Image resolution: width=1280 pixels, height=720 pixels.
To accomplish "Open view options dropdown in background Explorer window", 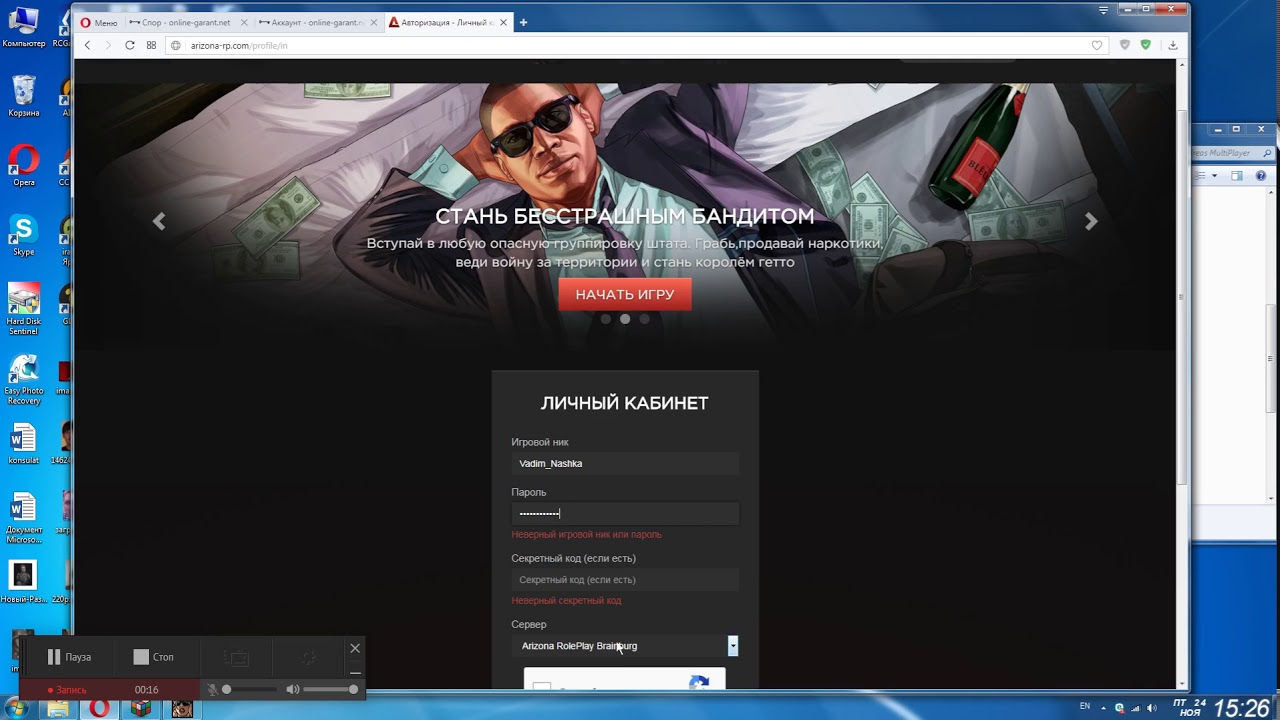I will [1214, 175].
